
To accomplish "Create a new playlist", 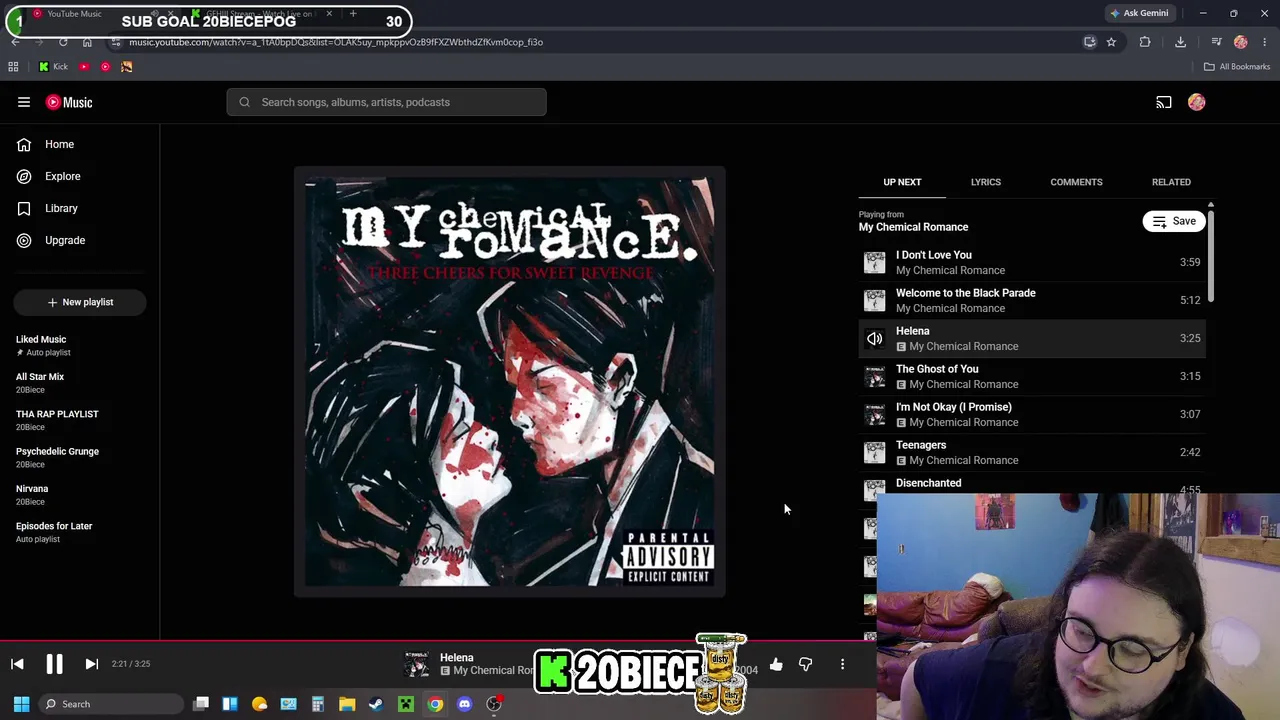I will click(x=80, y=302).
